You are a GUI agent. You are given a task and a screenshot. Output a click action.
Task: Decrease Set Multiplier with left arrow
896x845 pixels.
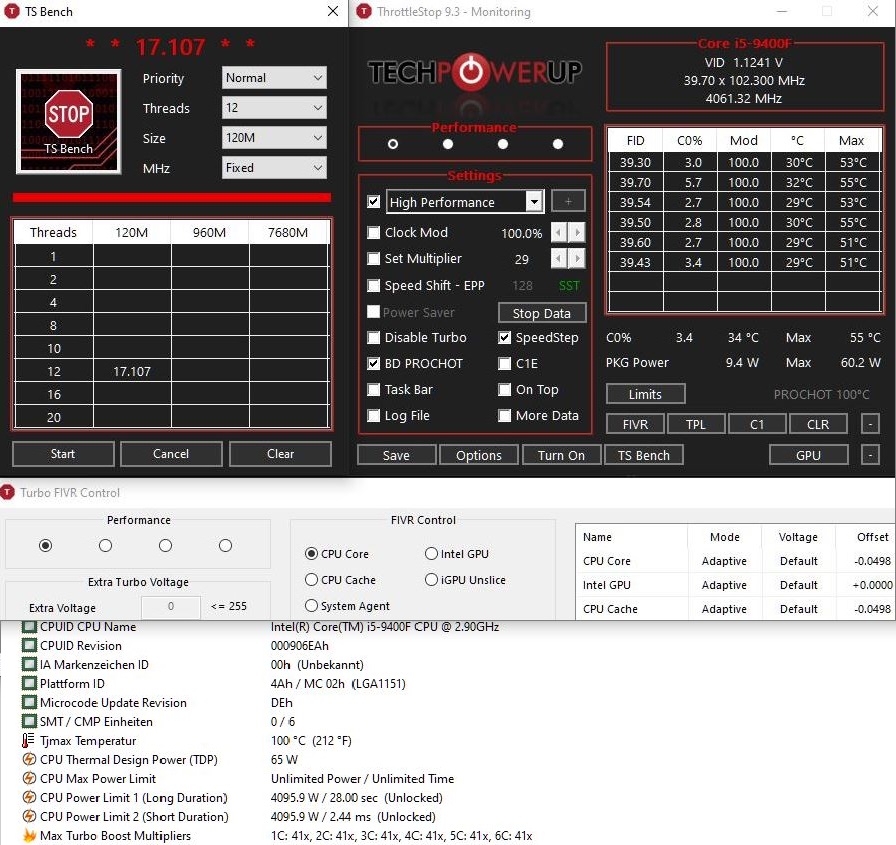pos(559,259)
